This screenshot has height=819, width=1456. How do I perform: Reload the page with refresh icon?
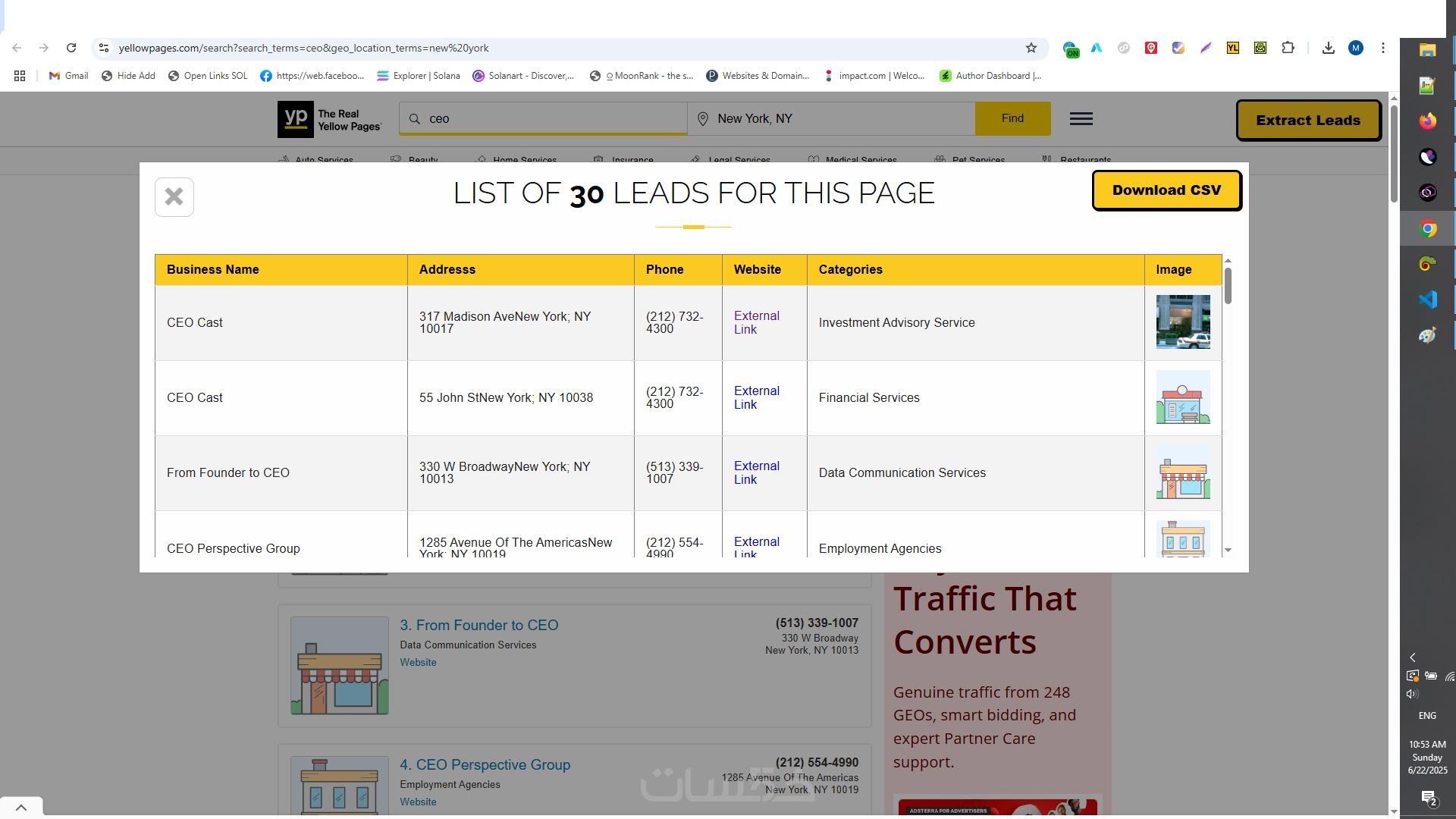tap(71, 48)
